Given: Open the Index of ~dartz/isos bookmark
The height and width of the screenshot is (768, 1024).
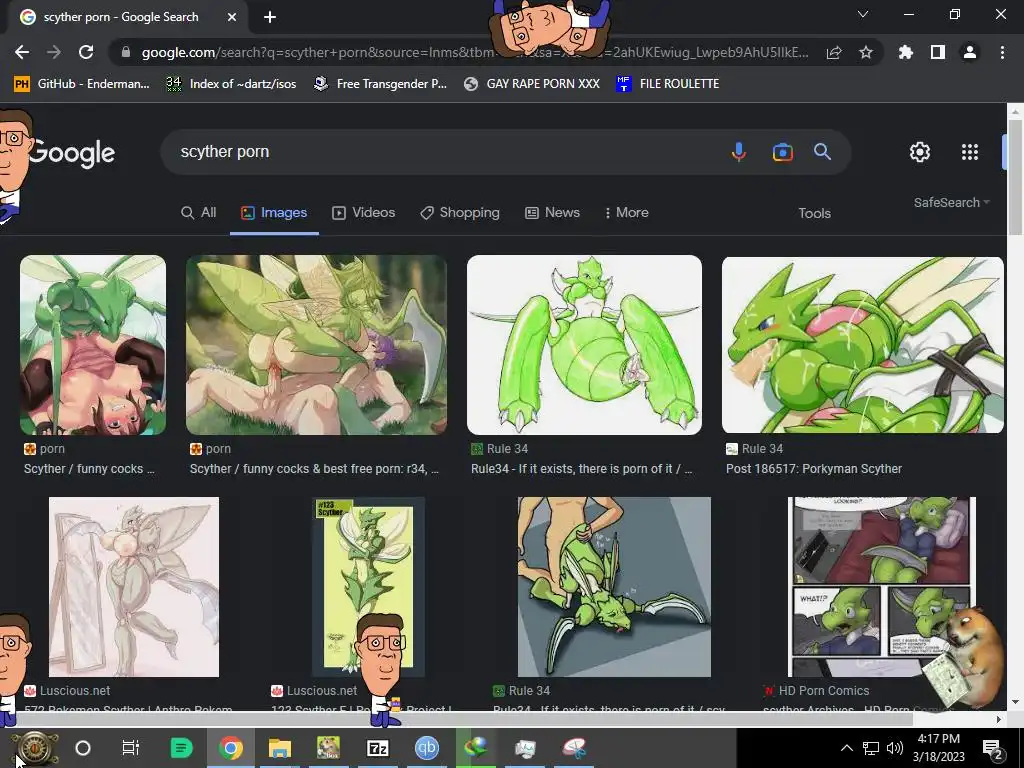Looking at the screenshot, I should (x=231, y=84).
